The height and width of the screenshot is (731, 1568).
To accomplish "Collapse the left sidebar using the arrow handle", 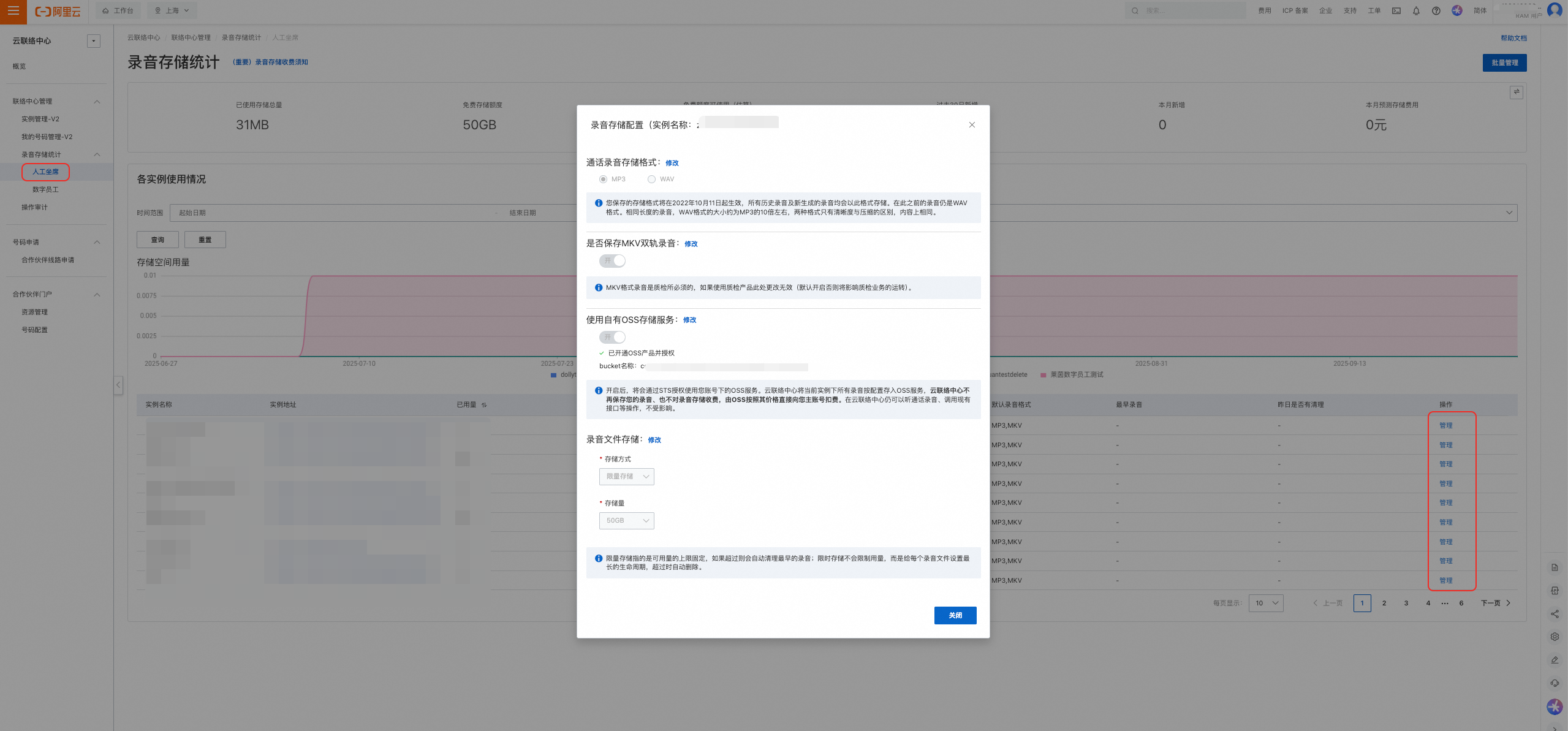I will [118, 385].
